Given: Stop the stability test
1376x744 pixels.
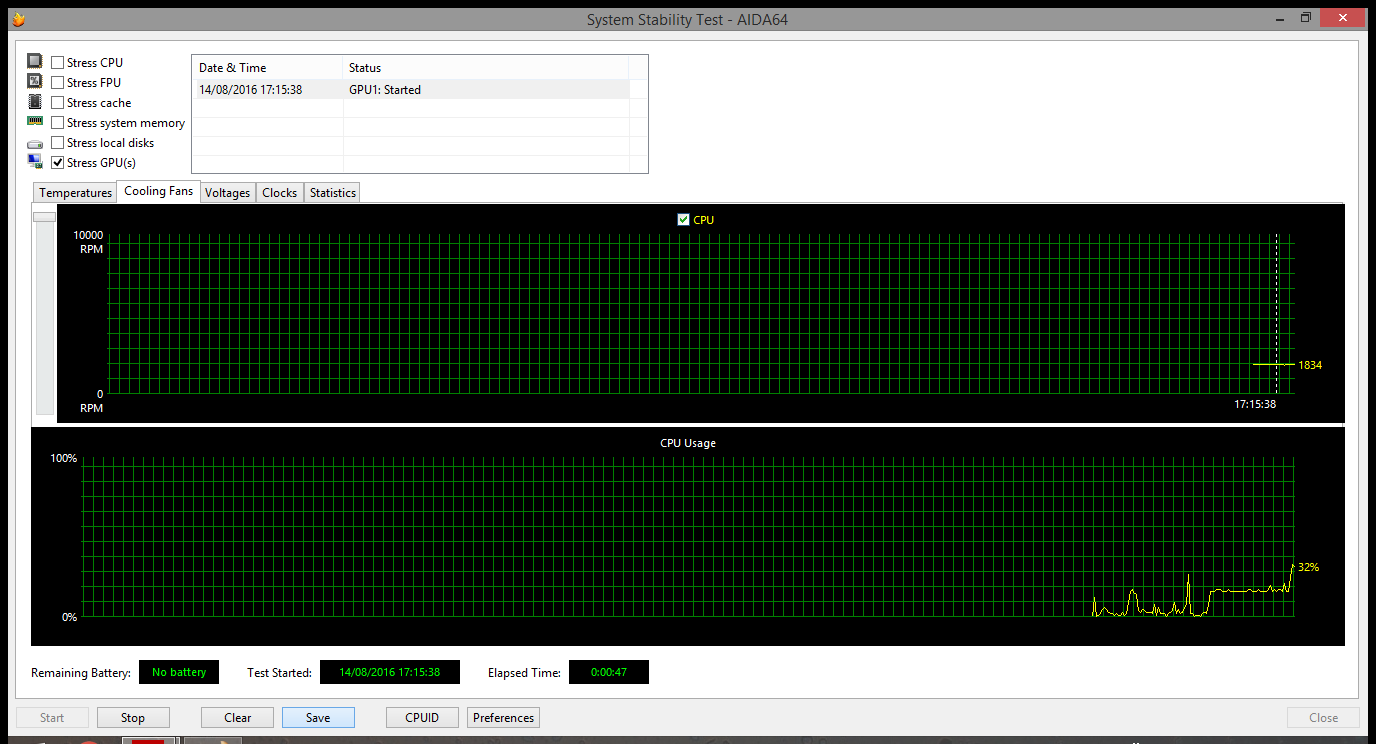Looking at the screenshot, I should coord(133,717).
